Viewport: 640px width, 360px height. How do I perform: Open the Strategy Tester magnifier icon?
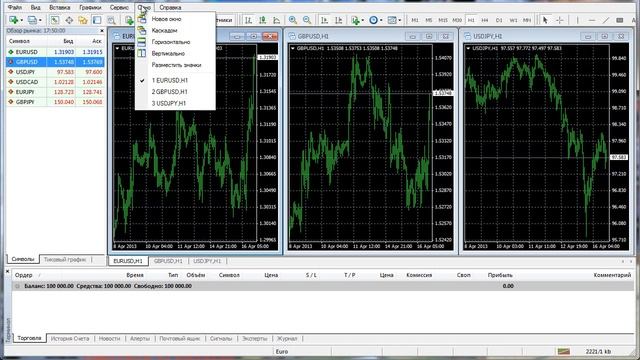coord(111,20)
